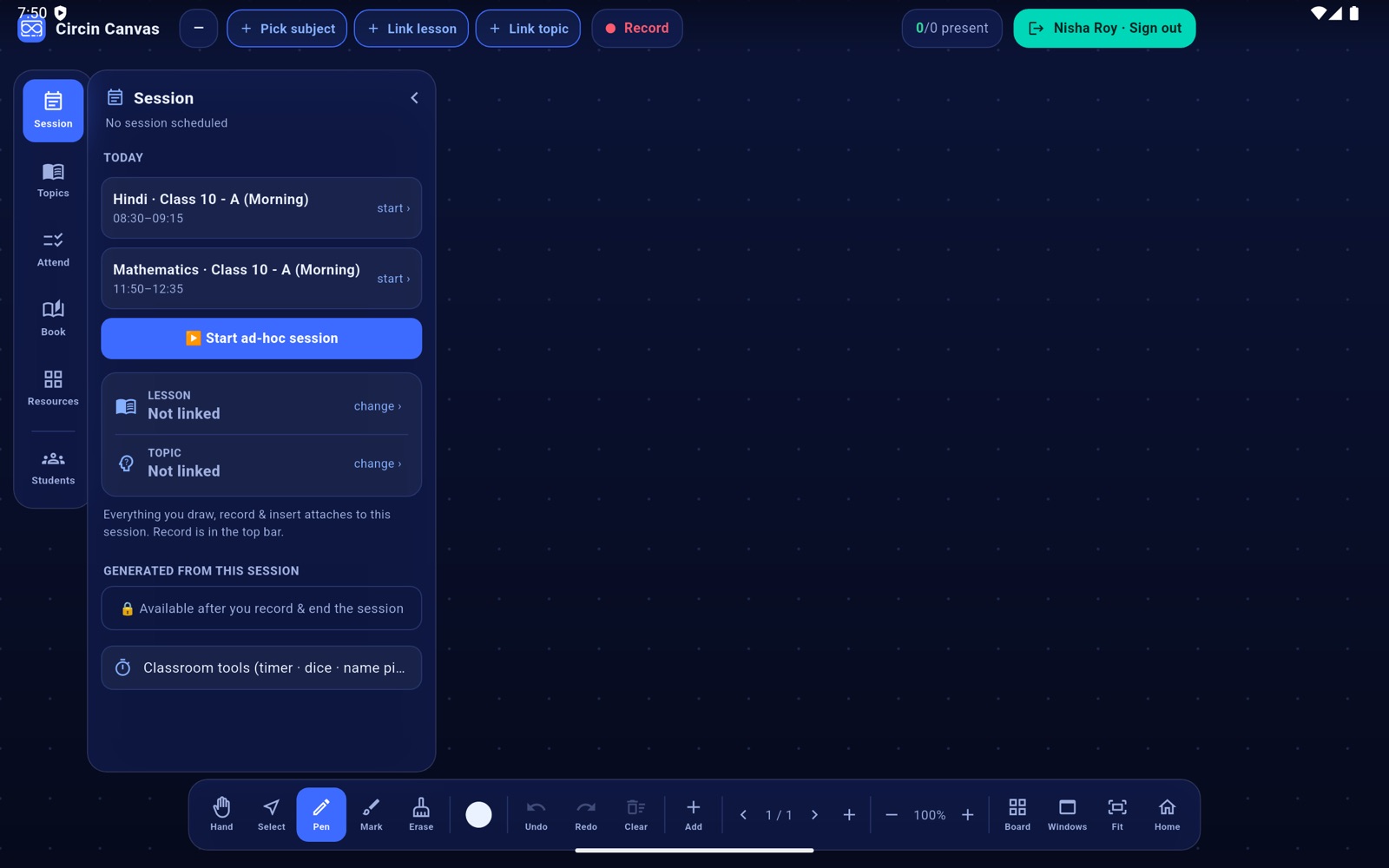Open change option for Lesson
1389x868 pixels.
pyautogui.click(x=378, y=406)
